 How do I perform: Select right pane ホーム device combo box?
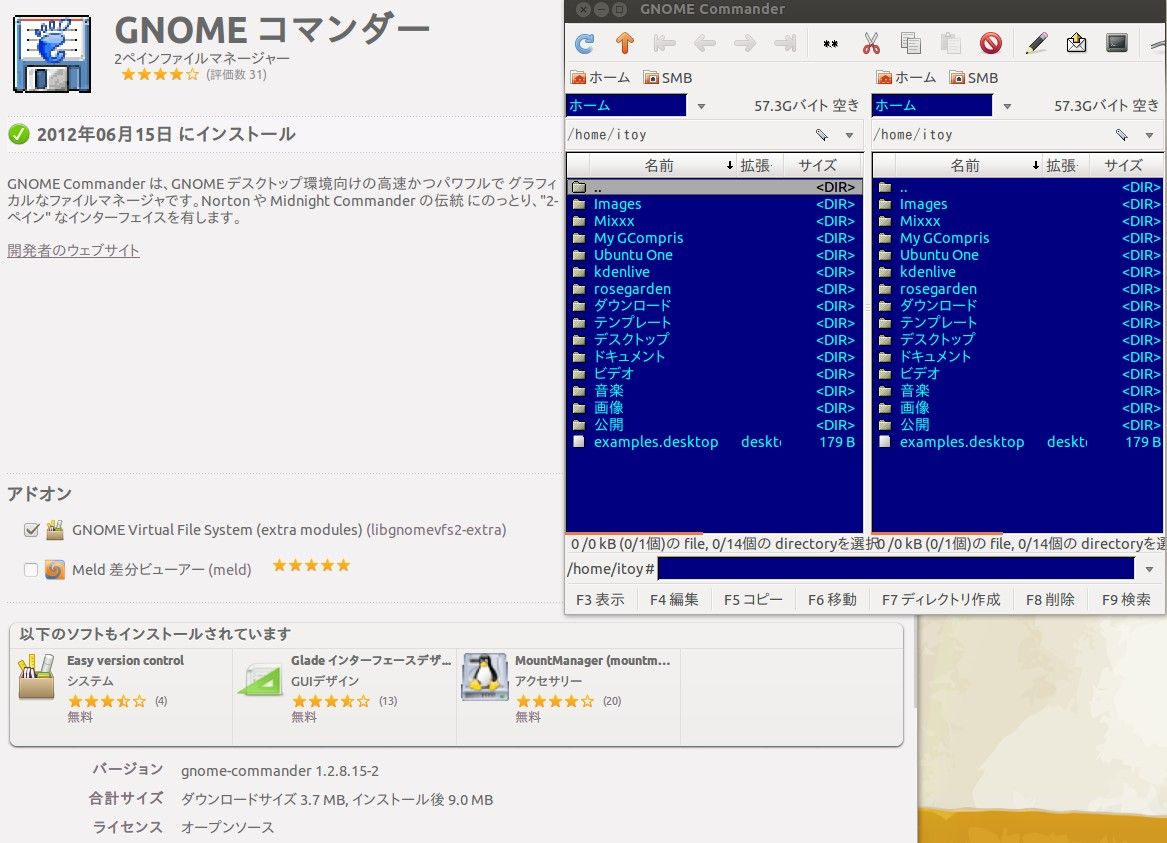point(932,106)
